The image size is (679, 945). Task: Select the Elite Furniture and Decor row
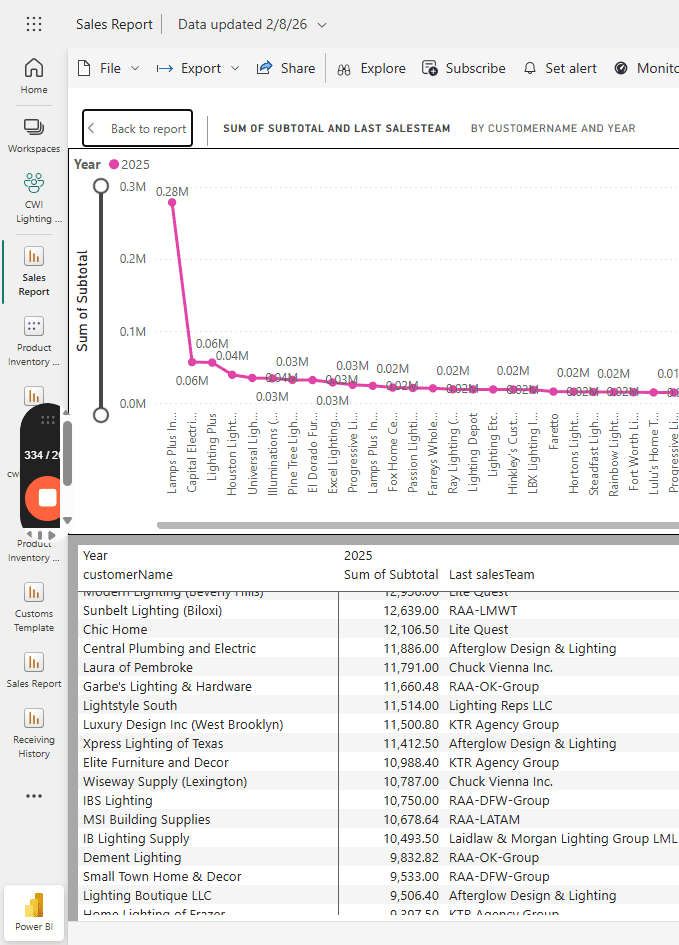point(380,762)
